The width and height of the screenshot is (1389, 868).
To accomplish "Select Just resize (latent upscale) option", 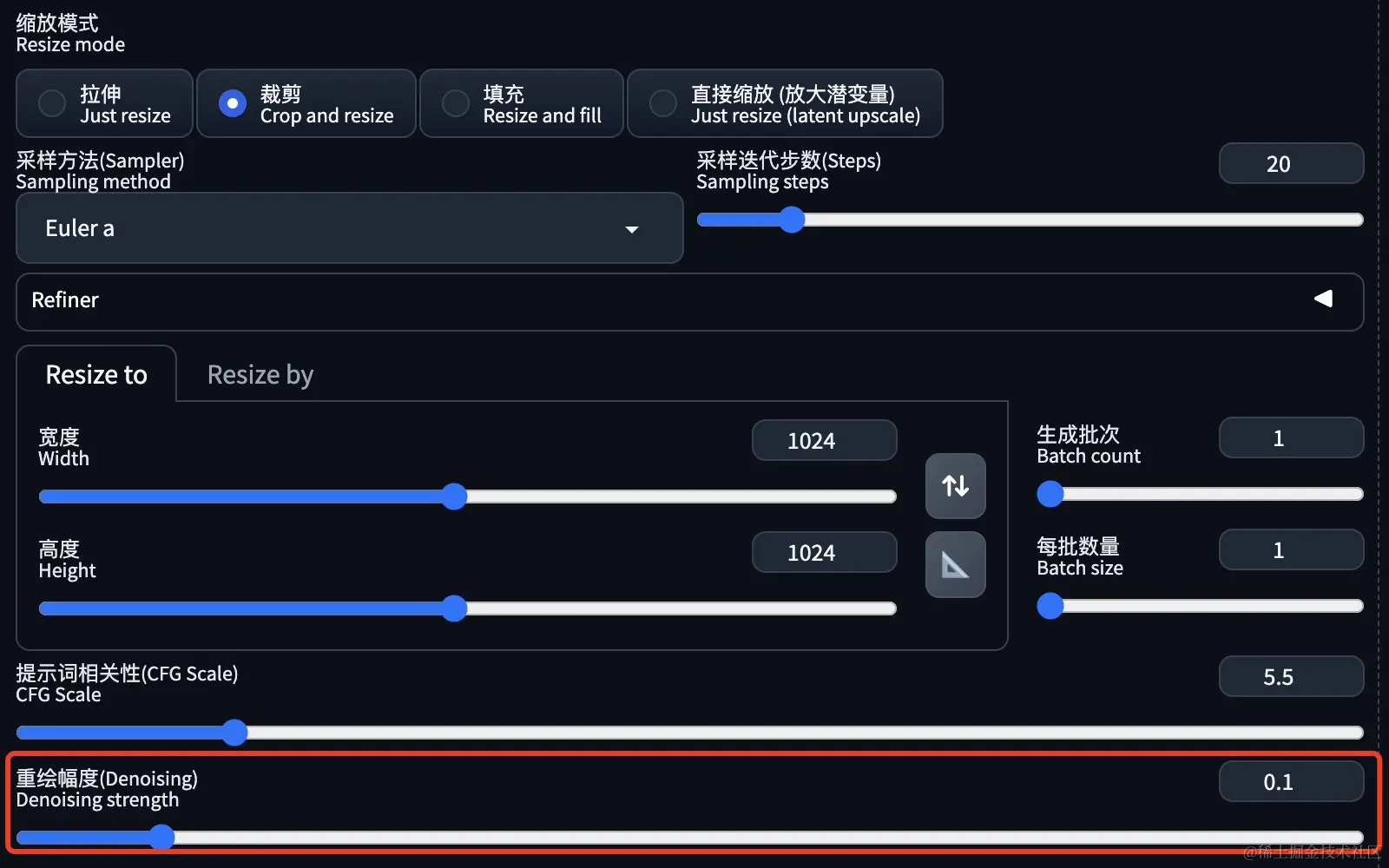I will [663, 103].
